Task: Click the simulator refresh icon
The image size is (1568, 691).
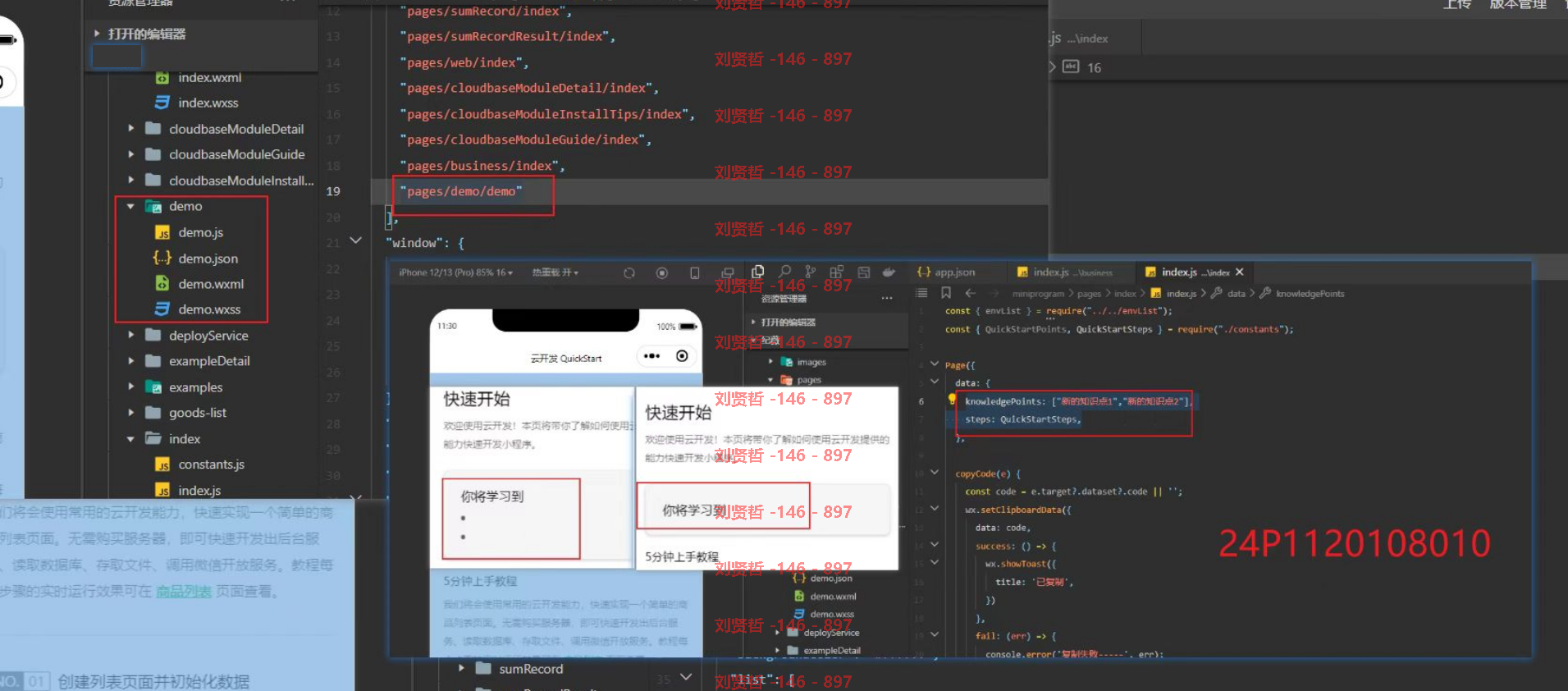Action: 629,273
